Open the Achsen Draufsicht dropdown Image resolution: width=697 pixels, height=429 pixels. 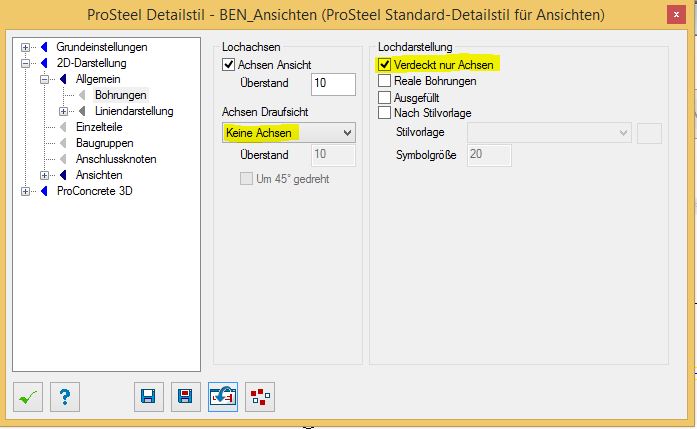(x=289, y=132)
